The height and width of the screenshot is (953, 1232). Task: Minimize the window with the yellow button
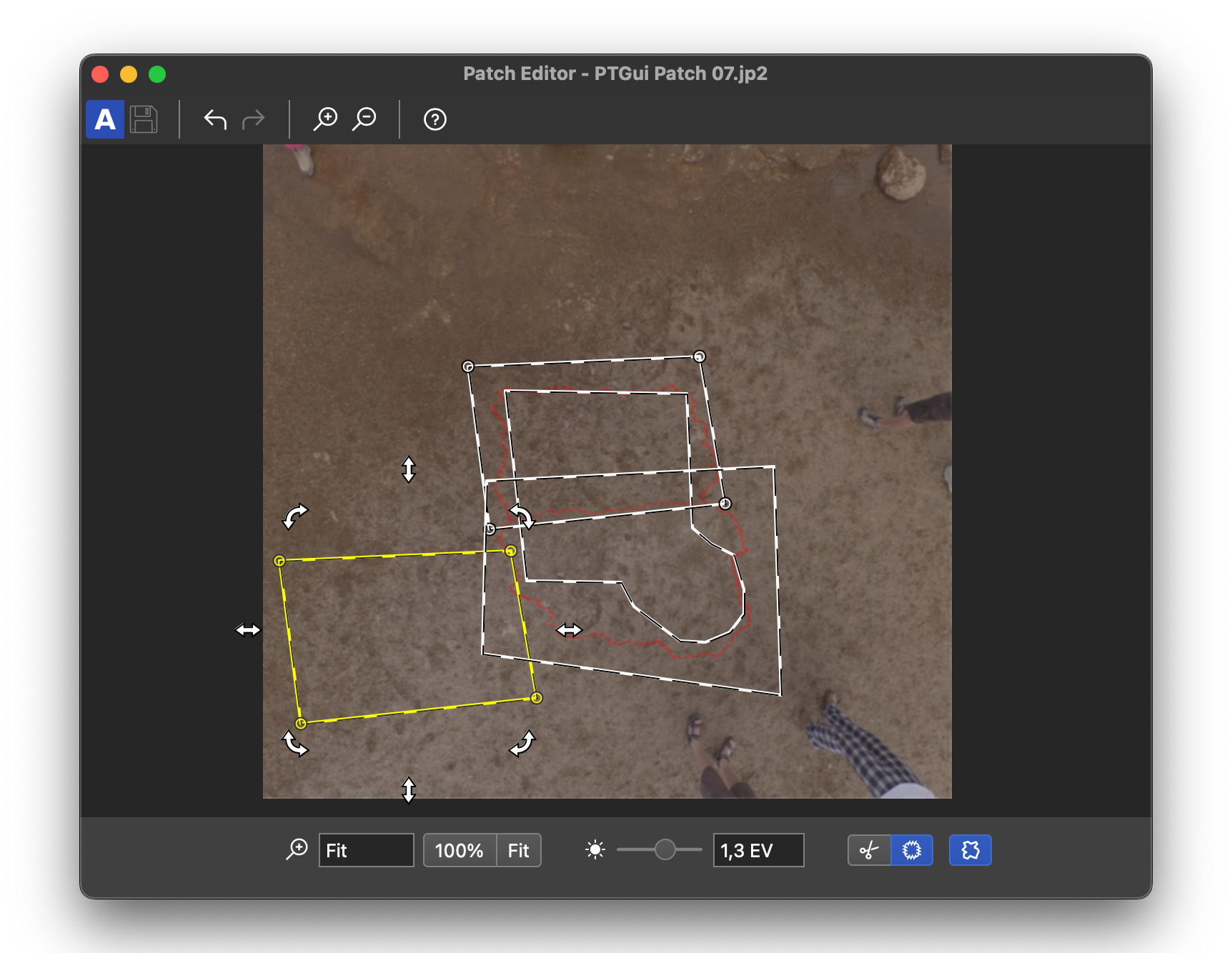(x=129, y=74)
